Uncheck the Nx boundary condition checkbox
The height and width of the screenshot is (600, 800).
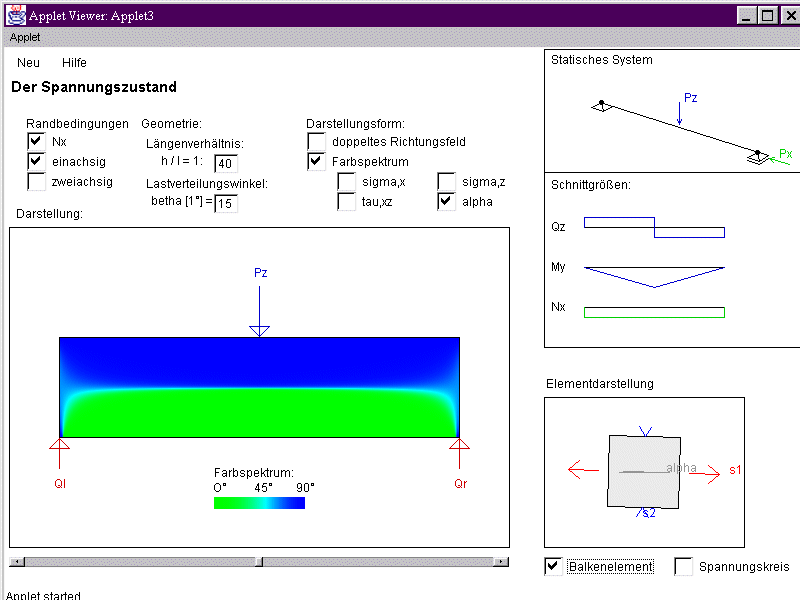(36, 142)
